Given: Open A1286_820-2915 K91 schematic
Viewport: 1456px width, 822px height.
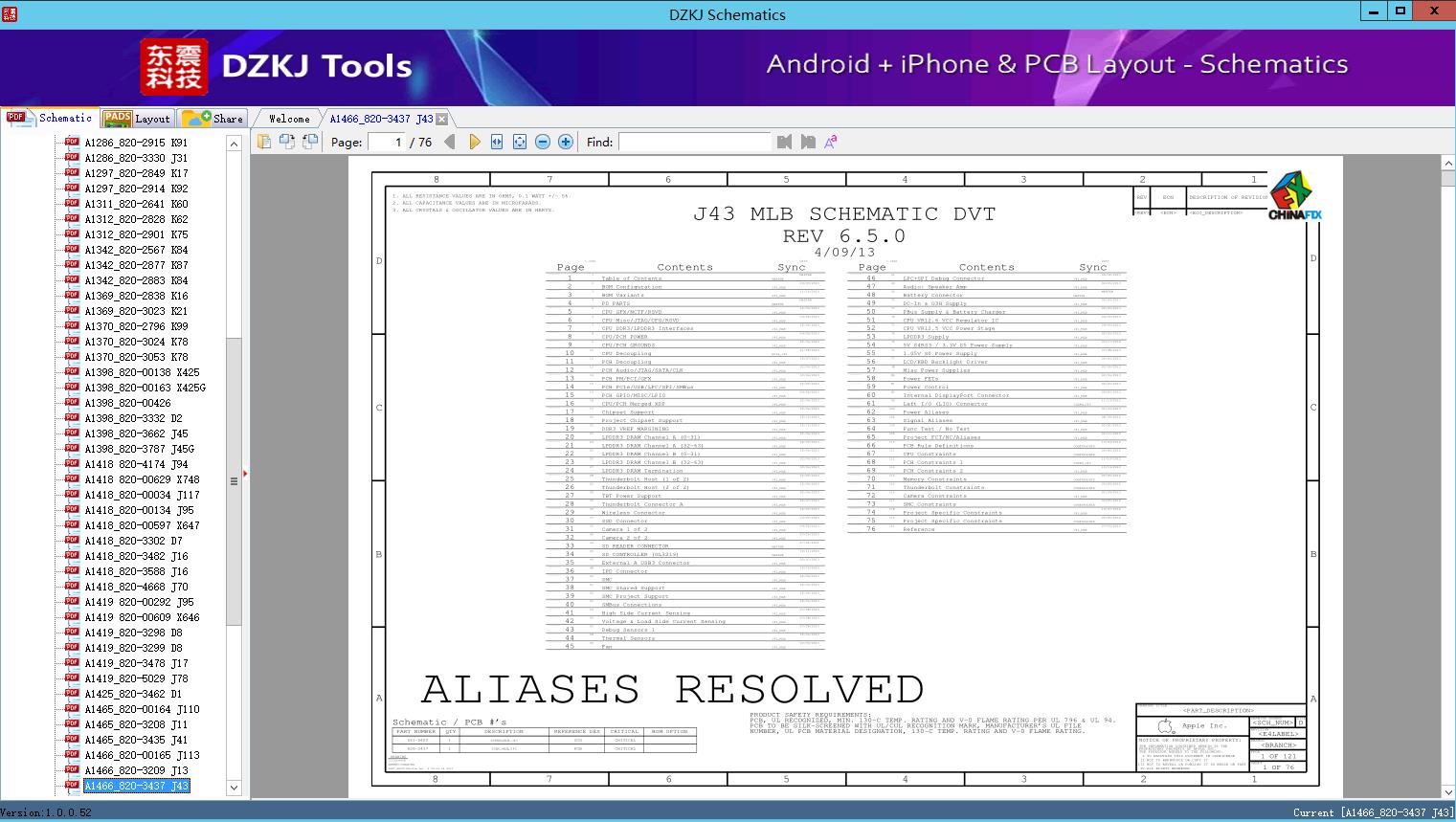Looking at the screenshot, I should tap(136, 143).
